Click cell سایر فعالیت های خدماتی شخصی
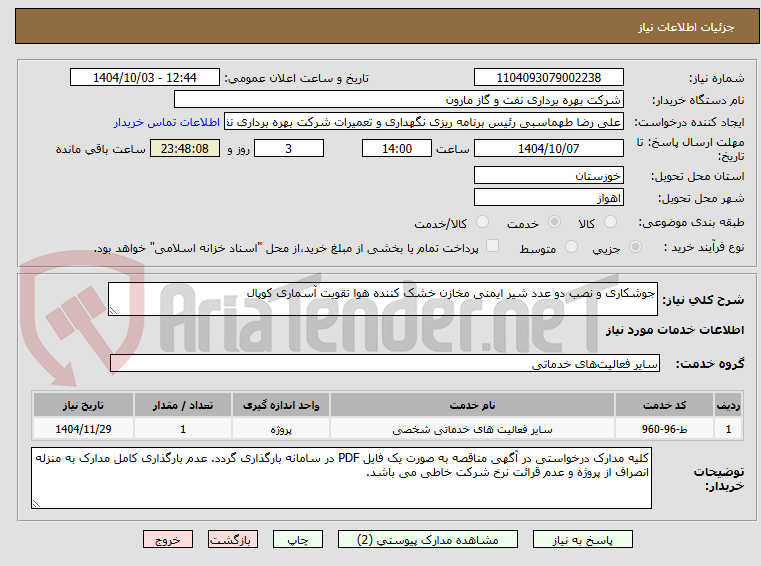Viewport: 761px width, 566px height. coord(472,429)
